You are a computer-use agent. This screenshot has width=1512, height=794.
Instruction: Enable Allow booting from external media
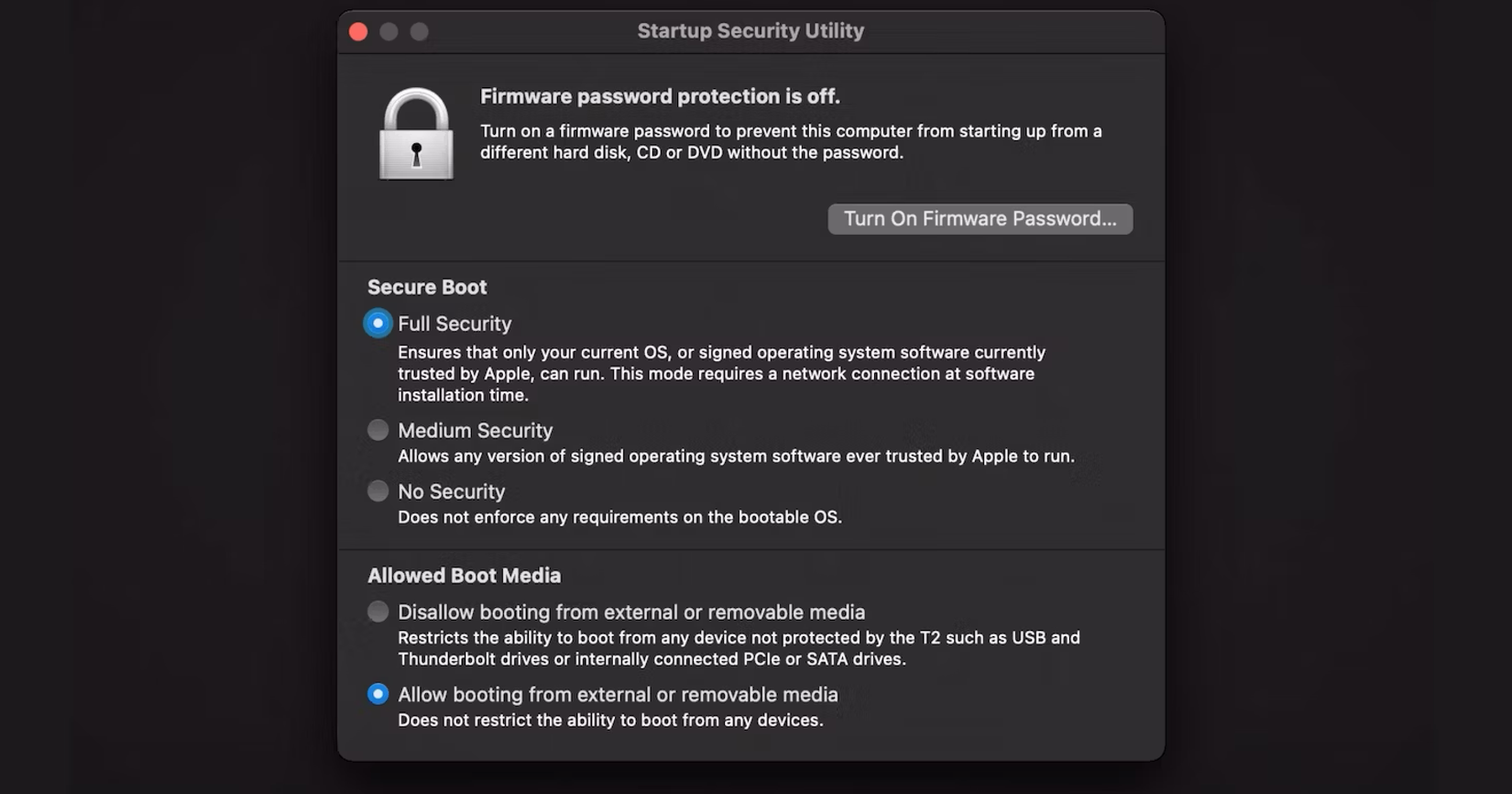[x=378, y=693]
